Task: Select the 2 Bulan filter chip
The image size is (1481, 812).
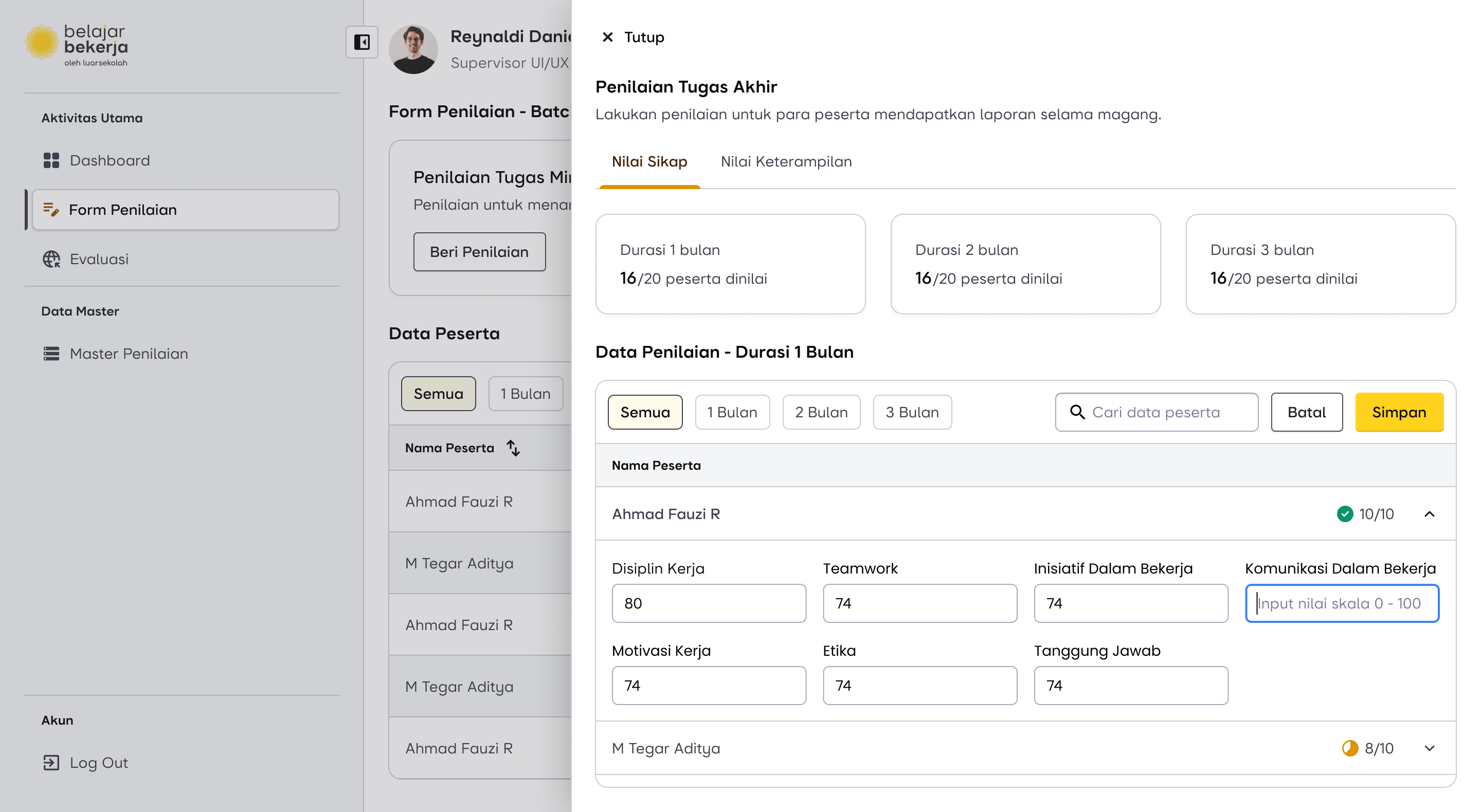Action: click(821, 412)
